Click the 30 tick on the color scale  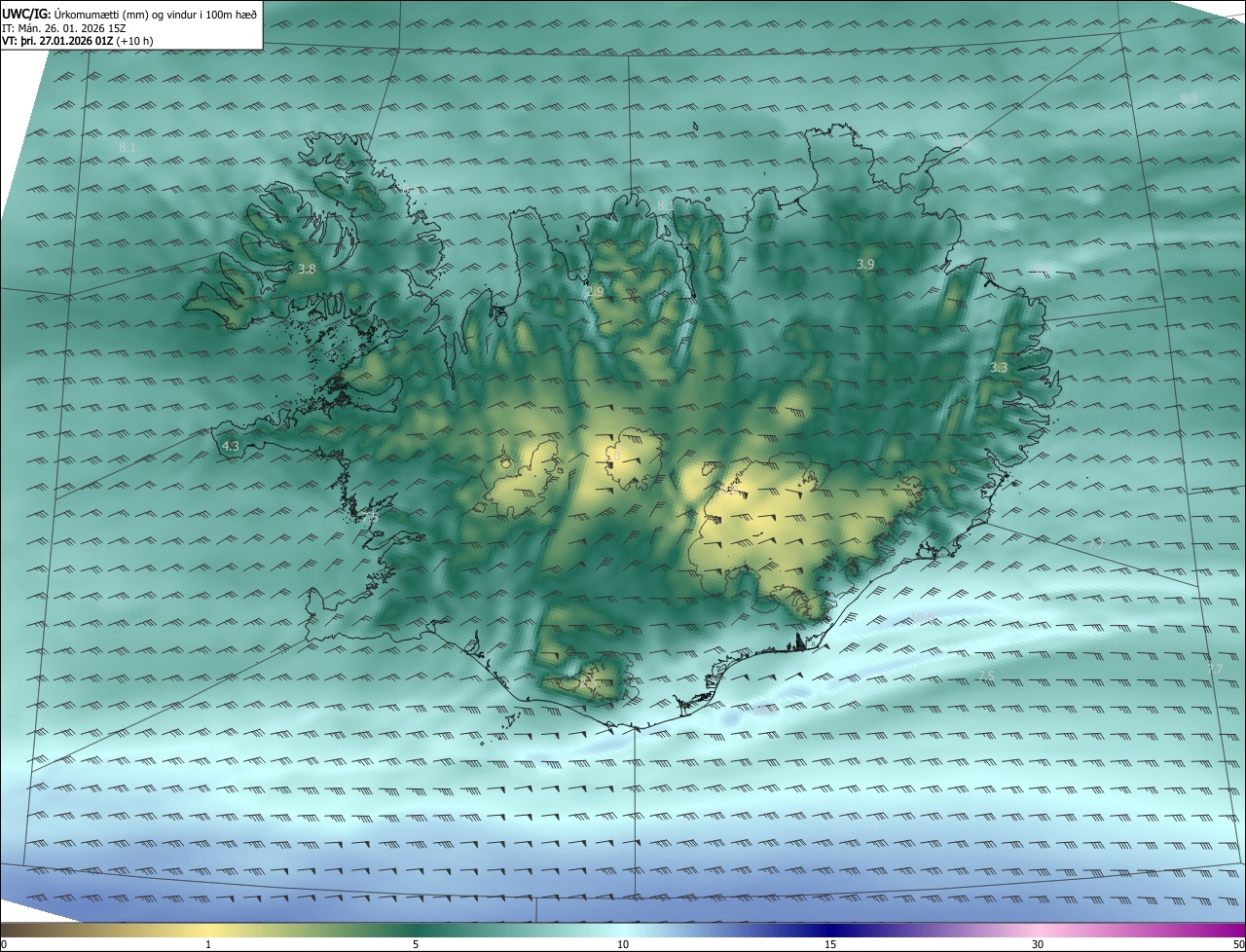tap(1038, 944)
